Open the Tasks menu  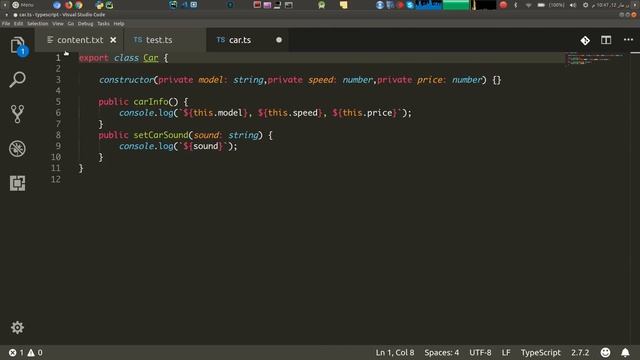coord(103,24)
